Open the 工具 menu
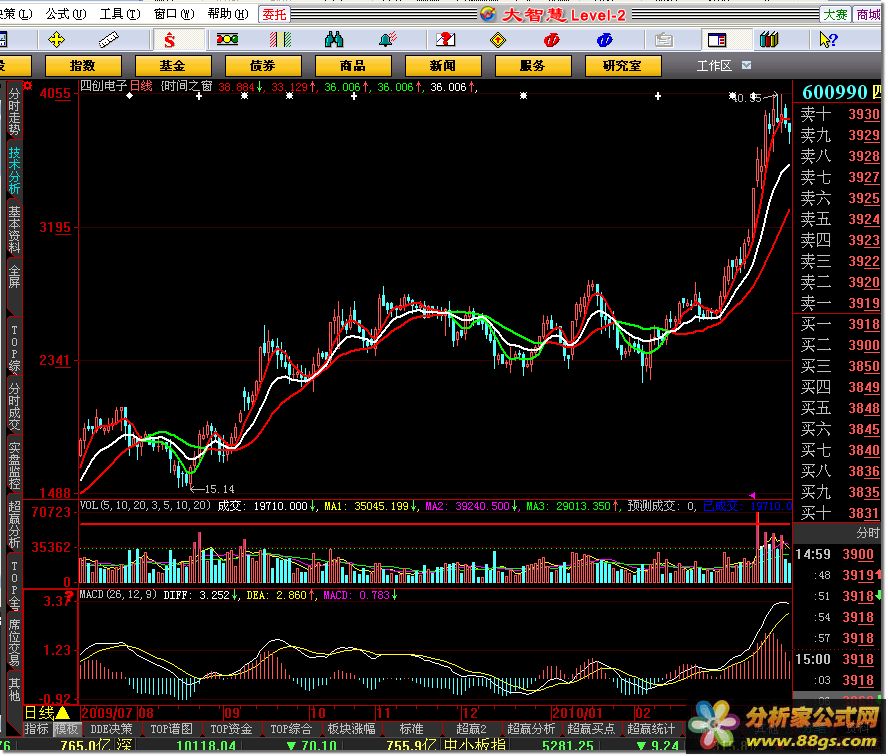 point(120,14)
